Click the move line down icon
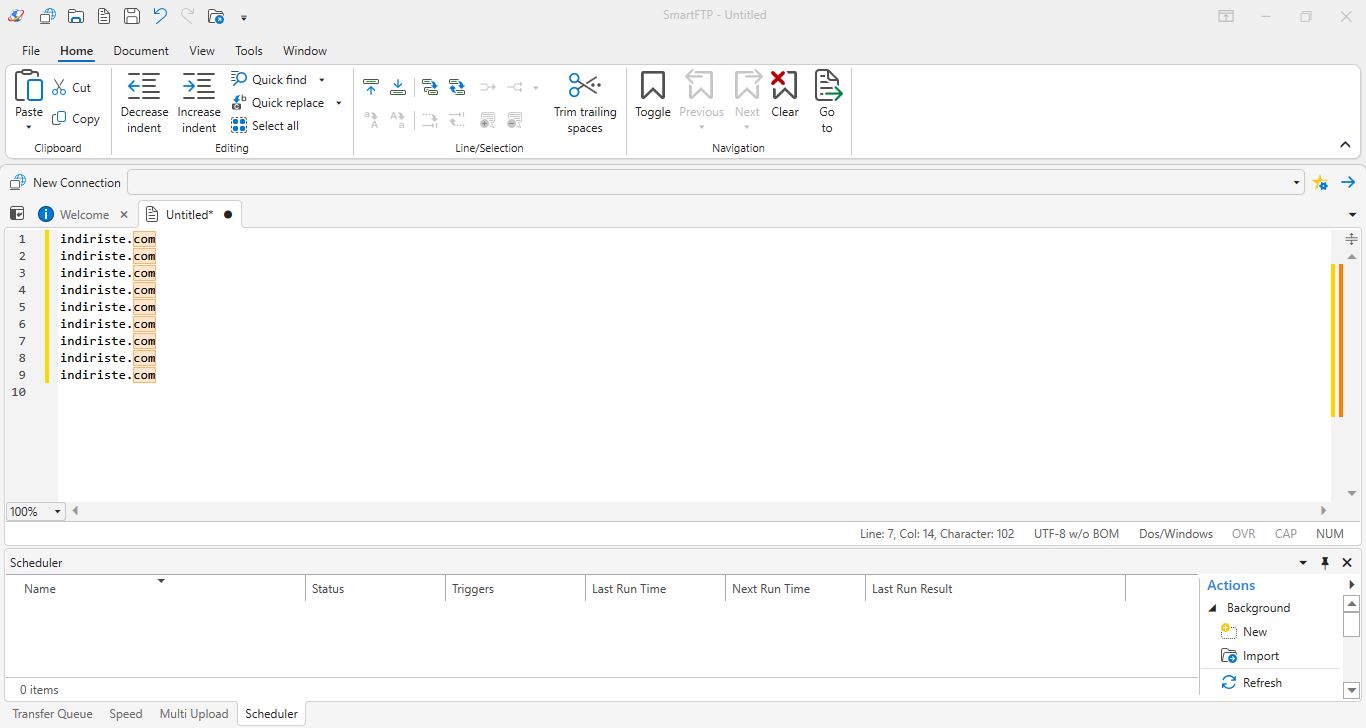Image resolution: width=1366 pixels, height=728 pixels. 398,88
